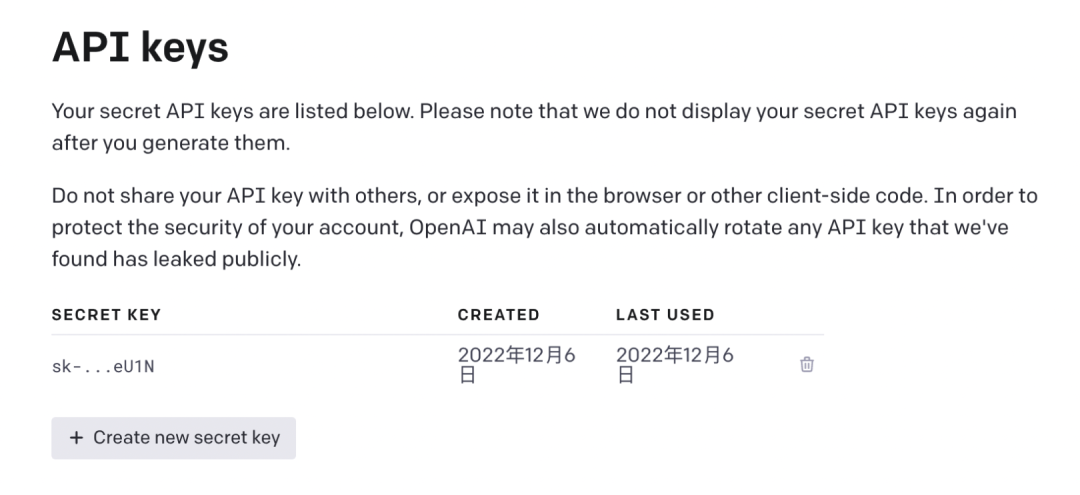
Task: Click the last used date value
Action: click(674, 365)
